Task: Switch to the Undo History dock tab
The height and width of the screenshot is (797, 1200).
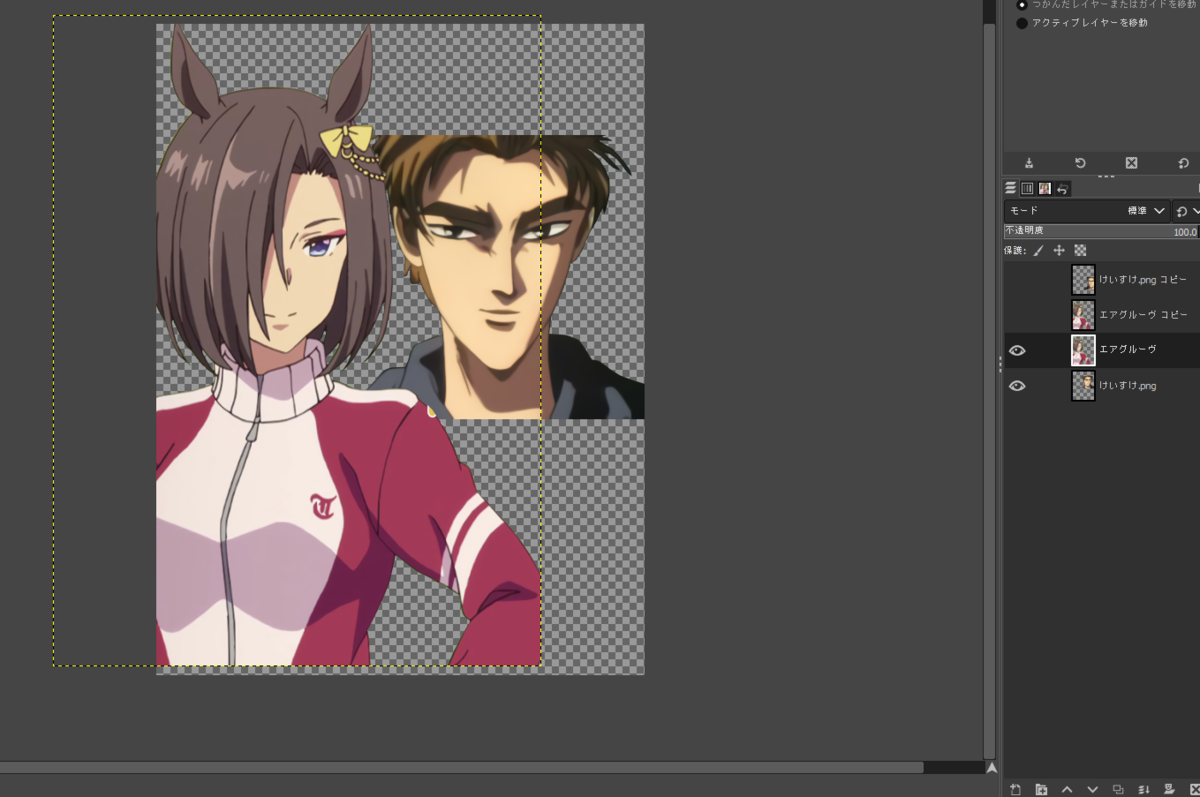Action: pyautogui.click(x=1062, y=188)
